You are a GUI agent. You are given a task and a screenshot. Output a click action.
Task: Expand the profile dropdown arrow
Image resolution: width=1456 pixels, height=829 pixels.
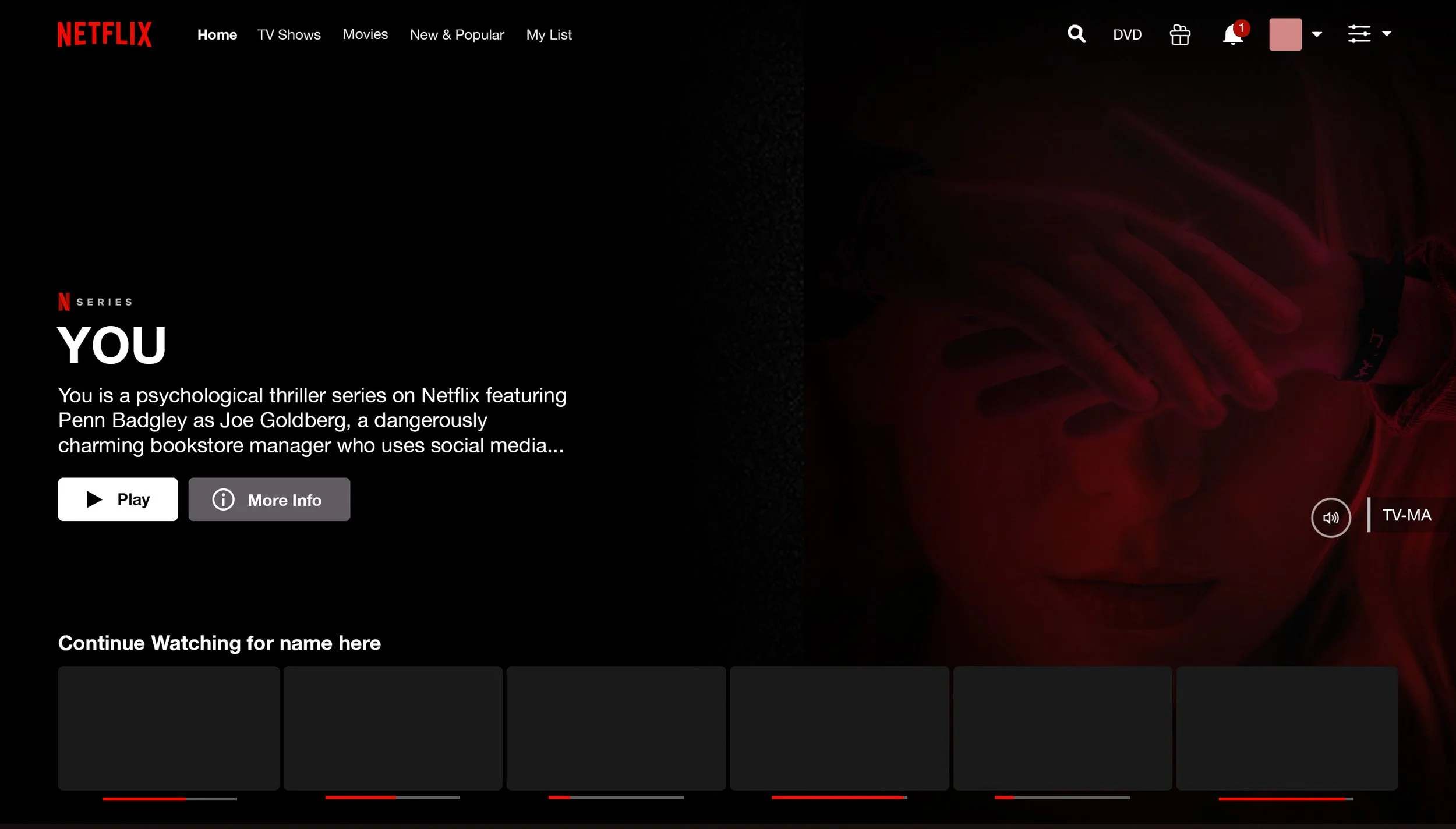point(1317,34)
